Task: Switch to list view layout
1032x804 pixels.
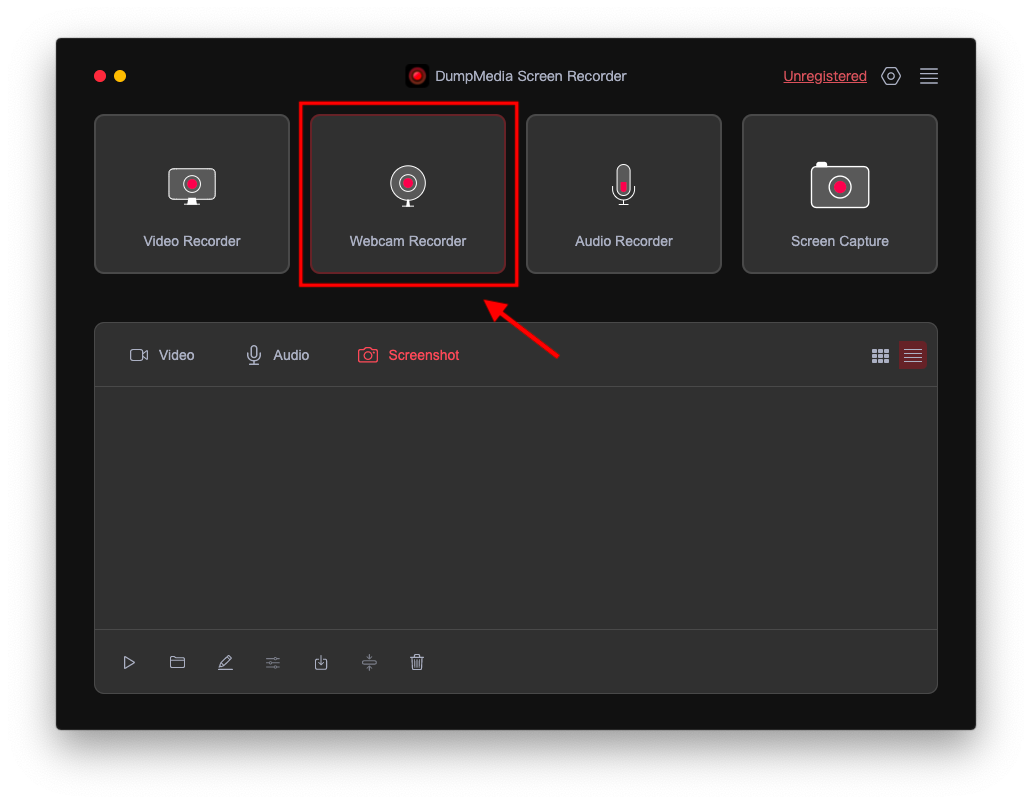Action: coord(913,355)
